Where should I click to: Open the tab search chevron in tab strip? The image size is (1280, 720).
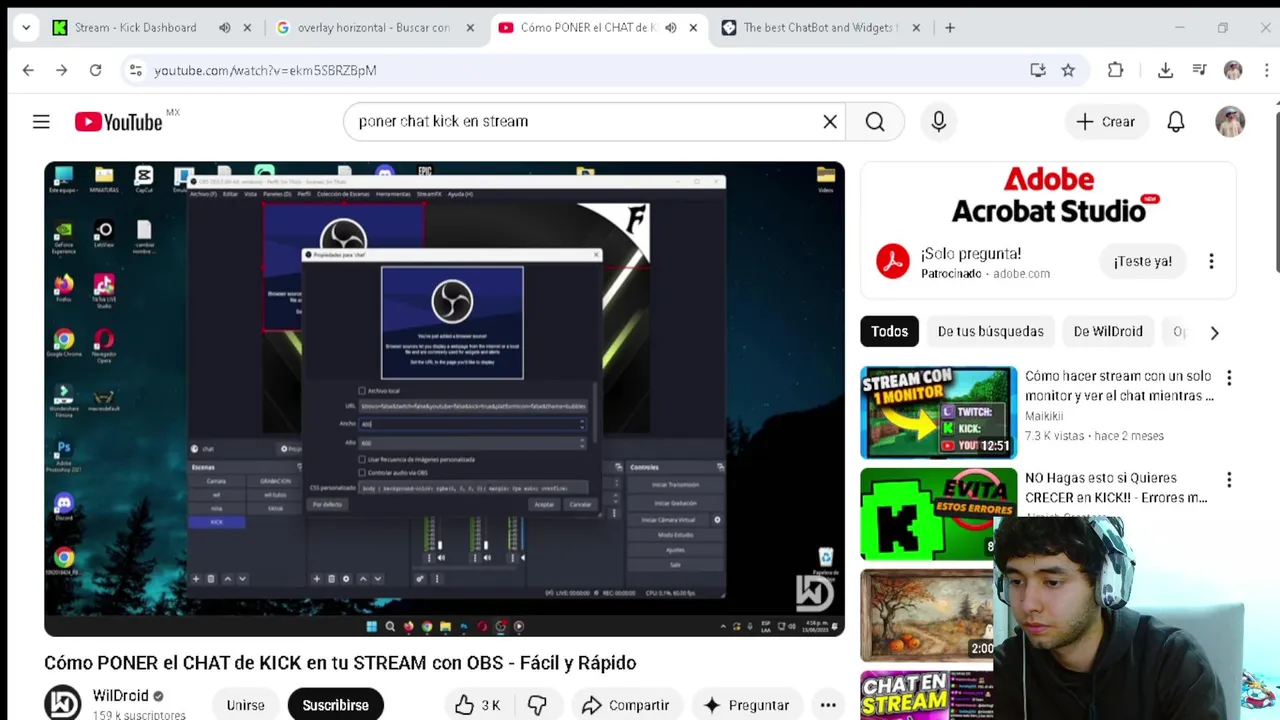coord(25,27)
